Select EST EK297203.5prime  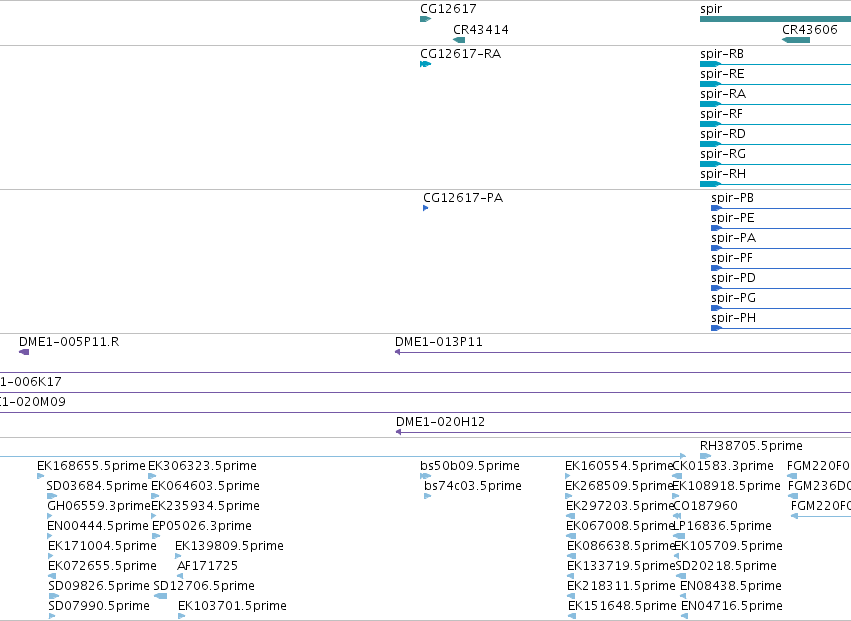click(620, 506)
